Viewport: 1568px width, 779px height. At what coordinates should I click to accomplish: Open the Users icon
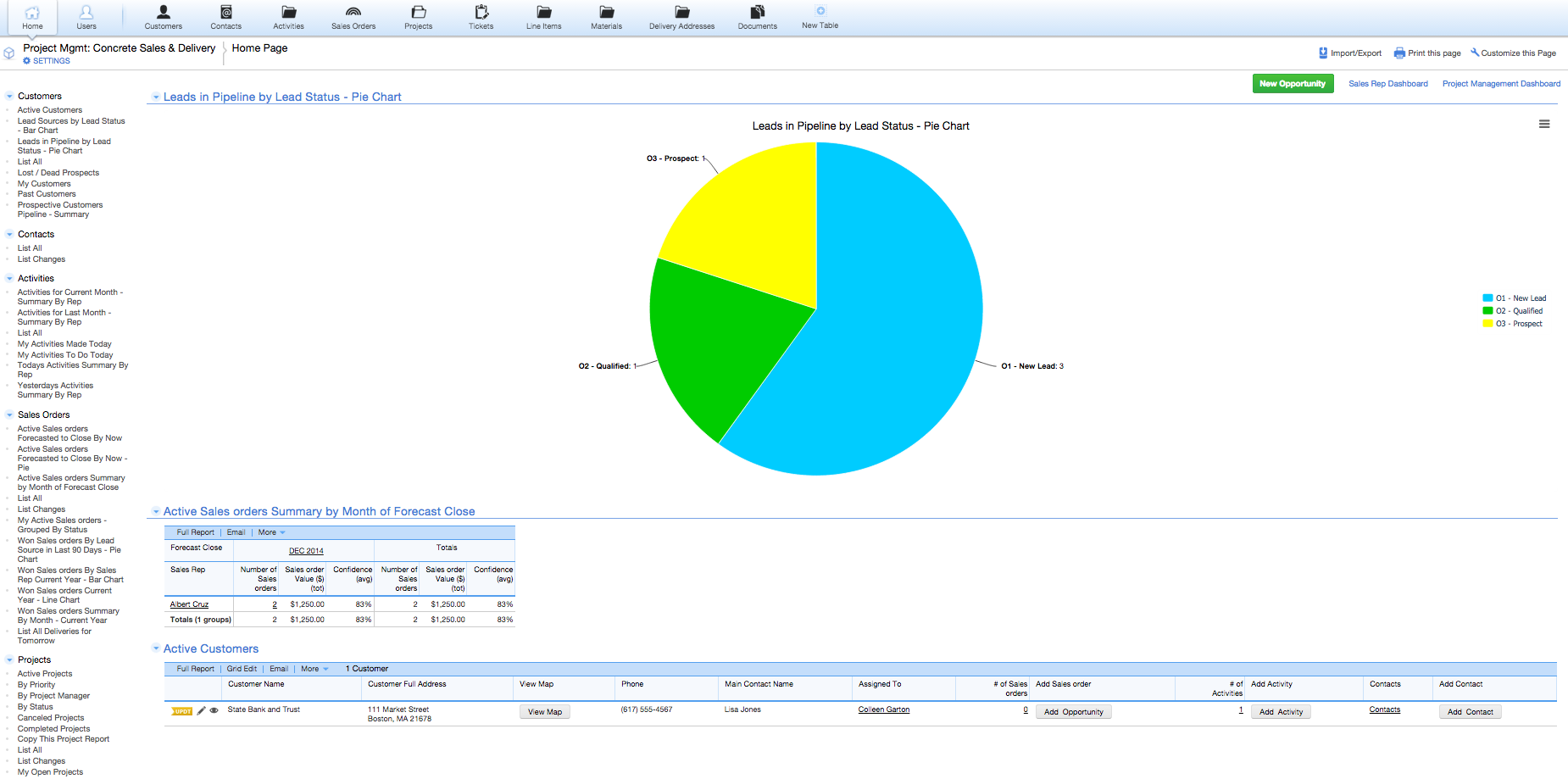[86, 13]
